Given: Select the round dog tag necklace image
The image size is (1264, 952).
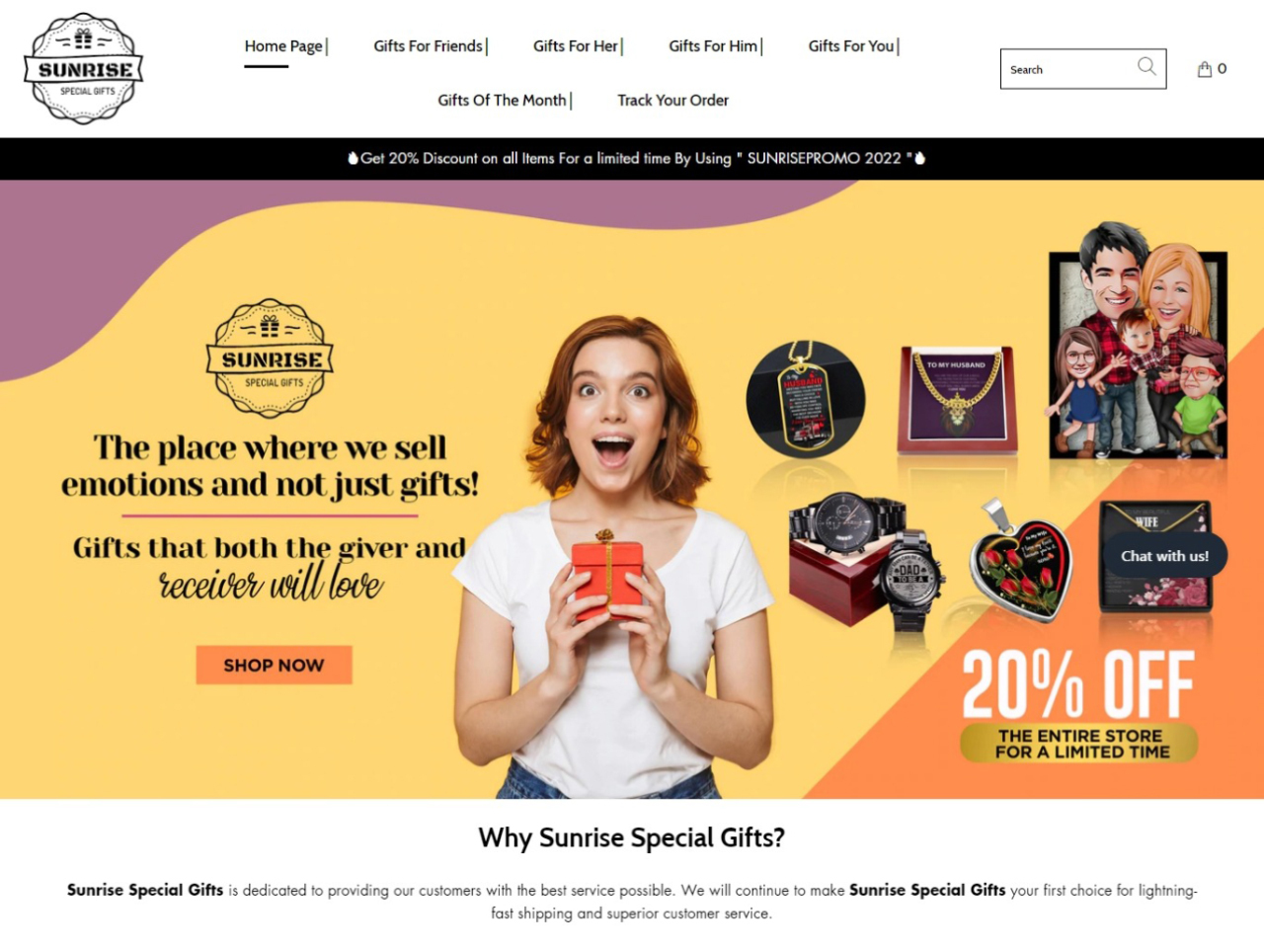Looking at the screenshot, I should pyautogui.click(x=806, y=399).
